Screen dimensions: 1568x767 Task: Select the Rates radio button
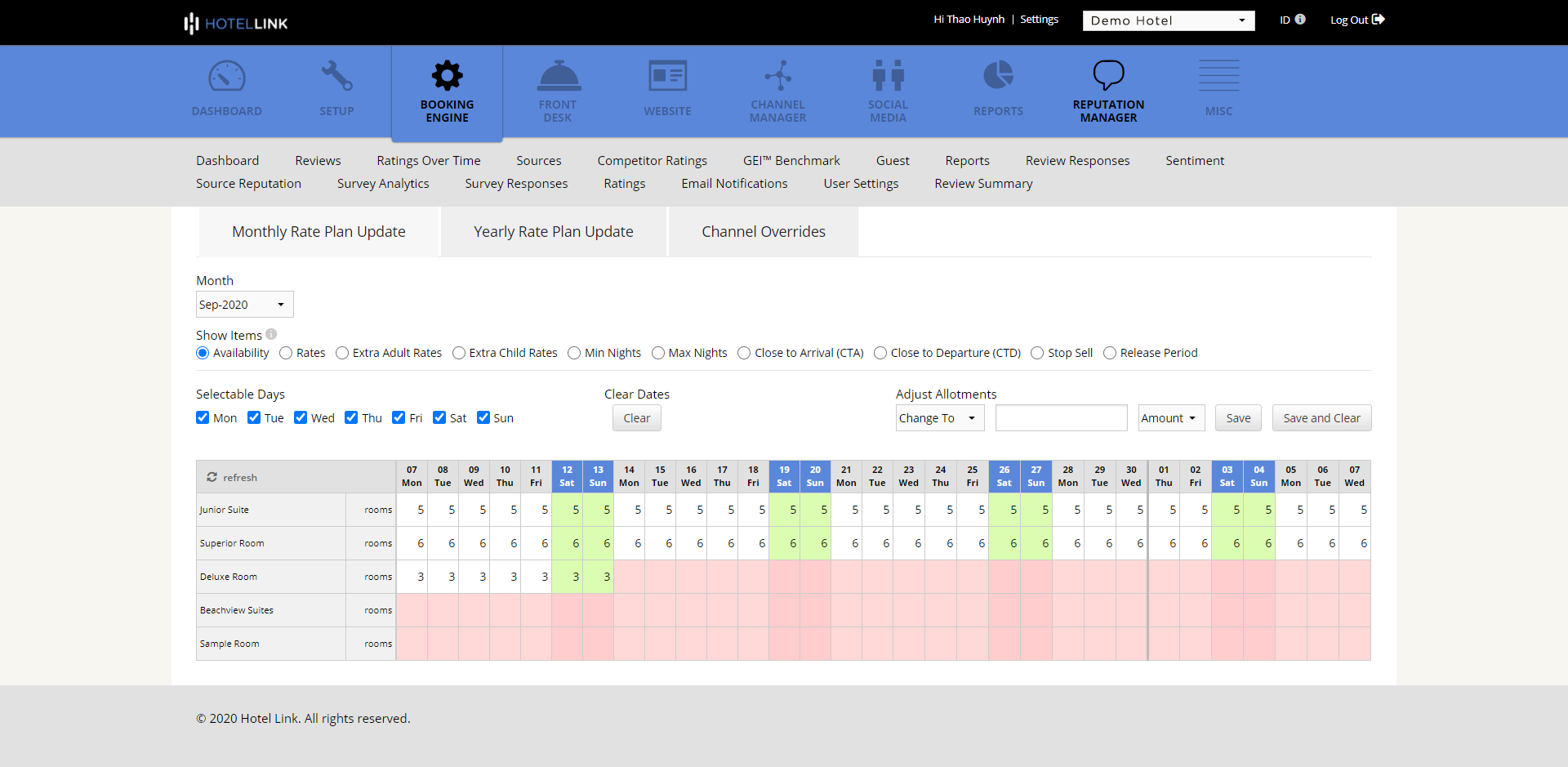click(287, 353)
